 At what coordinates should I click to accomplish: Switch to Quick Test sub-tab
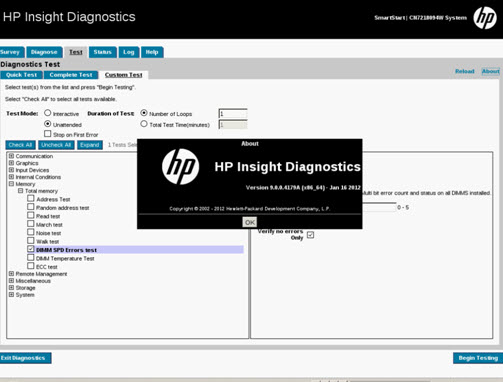(x=21, y=75)
